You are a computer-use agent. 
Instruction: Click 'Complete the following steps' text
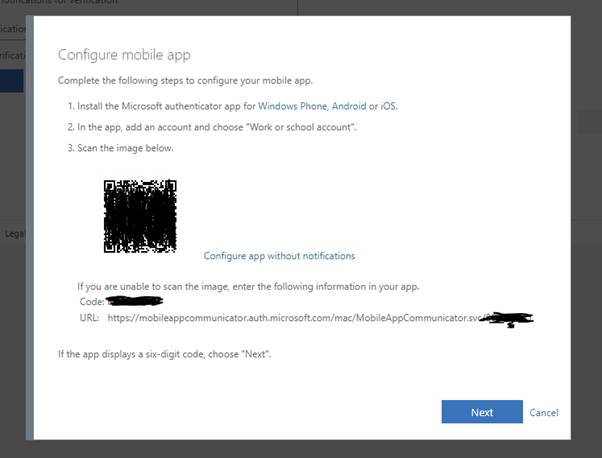click(x=185, y=81)
